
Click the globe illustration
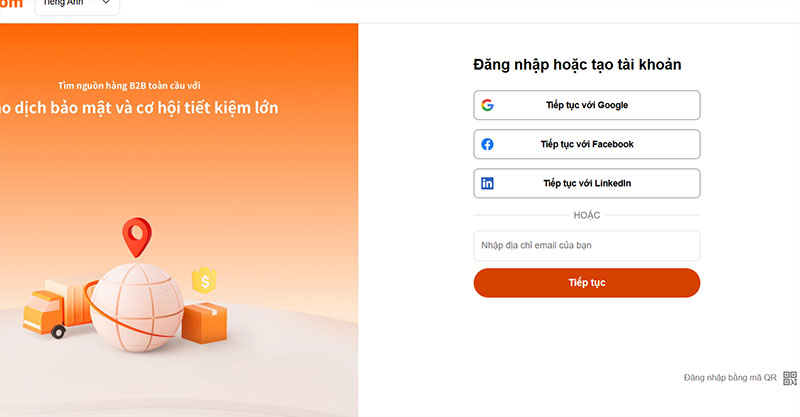pyautogui.click(x=136, y=305)
